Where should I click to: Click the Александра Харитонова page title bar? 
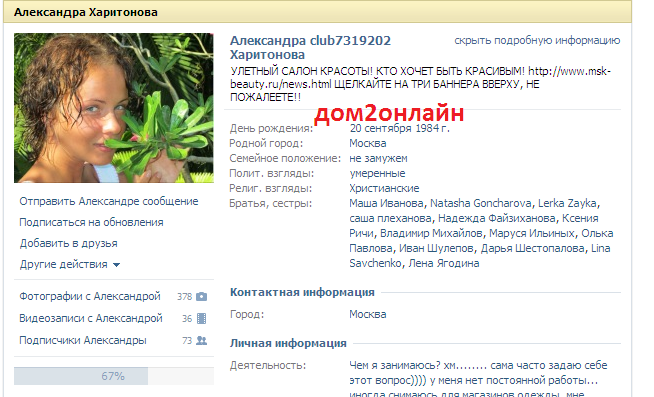tap(317, 12)
